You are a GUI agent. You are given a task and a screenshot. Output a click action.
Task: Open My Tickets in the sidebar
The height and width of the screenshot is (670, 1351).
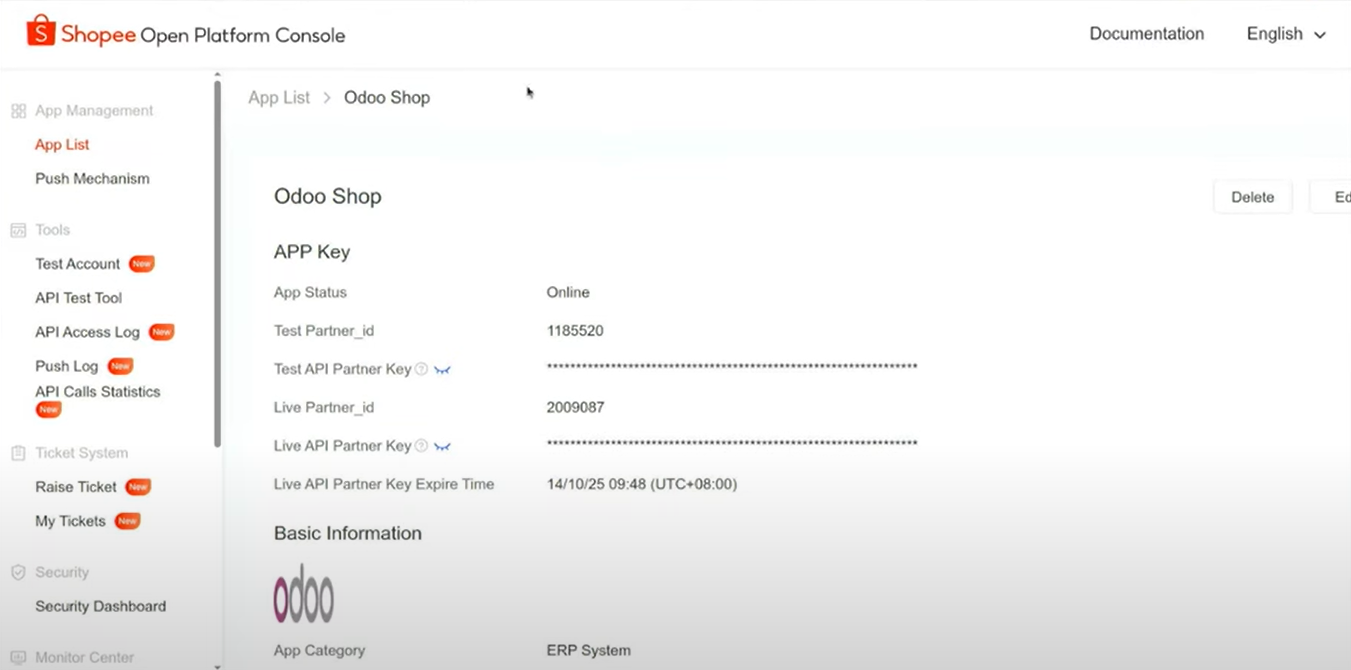click(70, 521)
